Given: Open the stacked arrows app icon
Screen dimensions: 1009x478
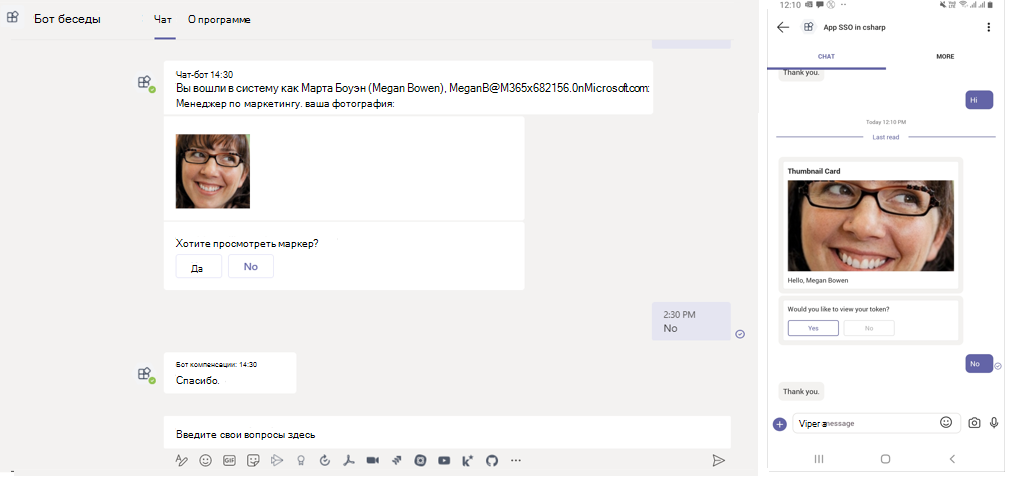Looking at the screenshot, I should (396, 461).
